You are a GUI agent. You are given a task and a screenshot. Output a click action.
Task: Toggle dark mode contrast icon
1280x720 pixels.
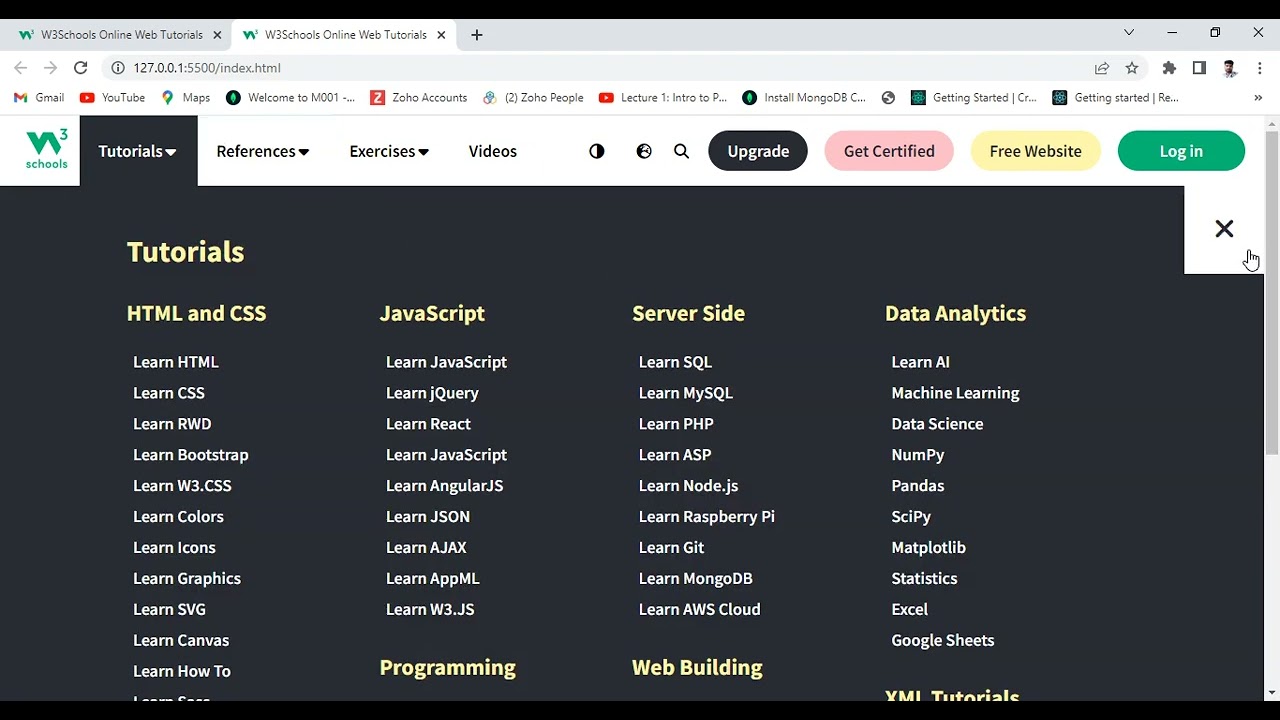(597, 151)
